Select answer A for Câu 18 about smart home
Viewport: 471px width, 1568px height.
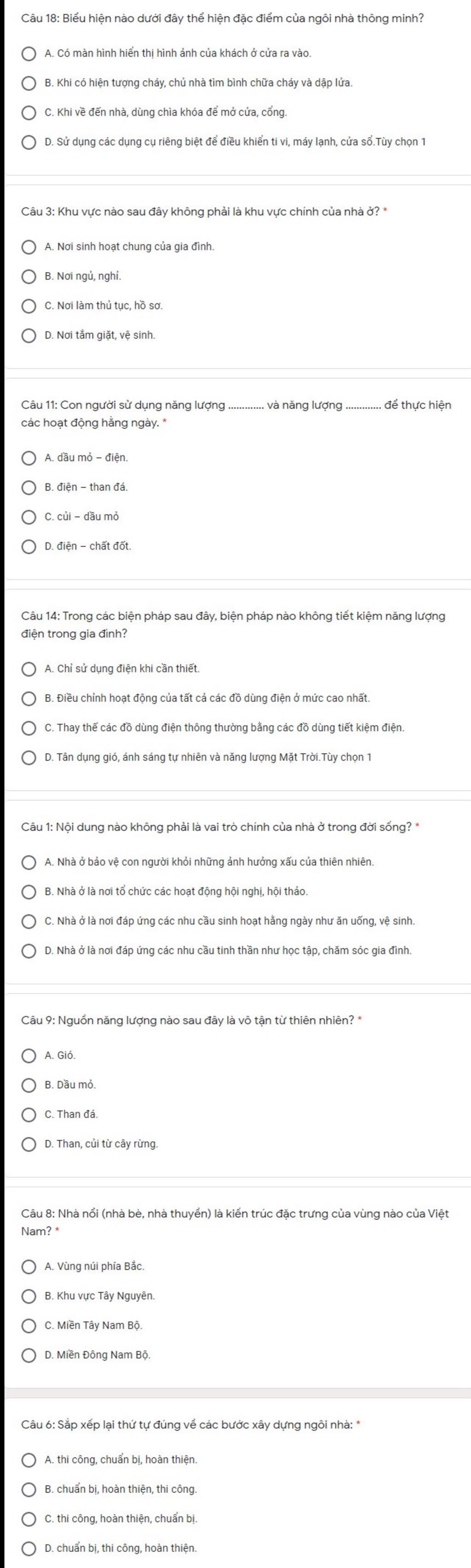click(x=29, y=54)
